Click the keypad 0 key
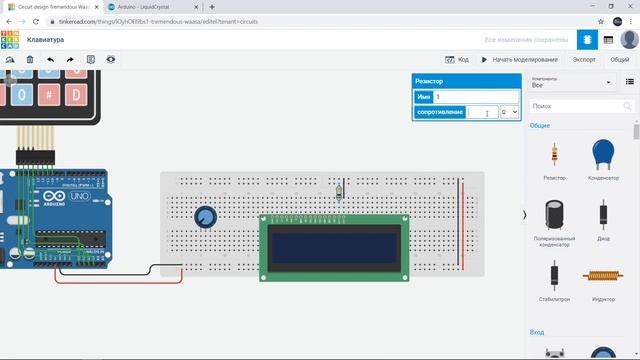Viewport: 640px width, 360px height. pos(22,95)
